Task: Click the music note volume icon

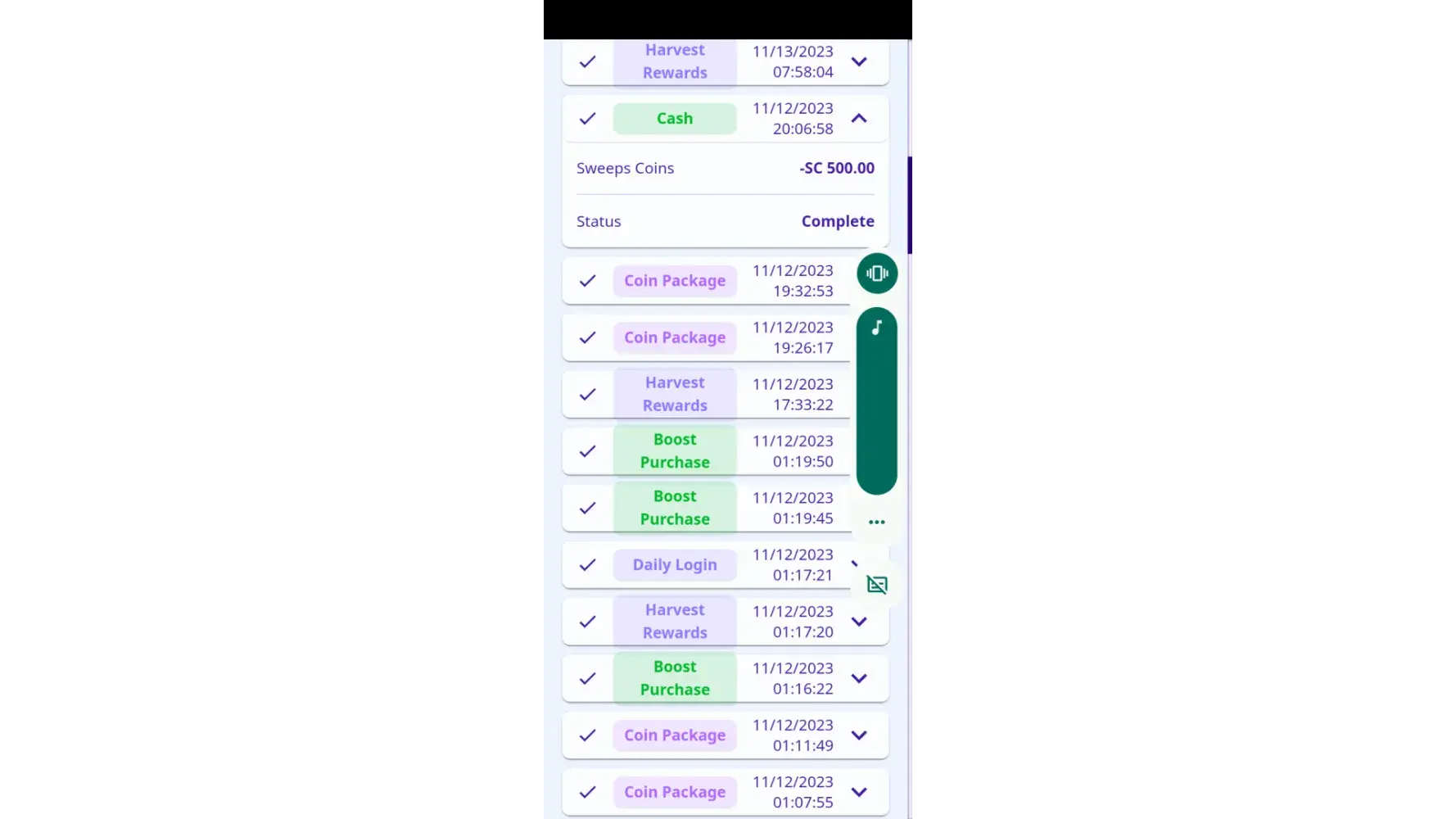Action: (877, 328)
